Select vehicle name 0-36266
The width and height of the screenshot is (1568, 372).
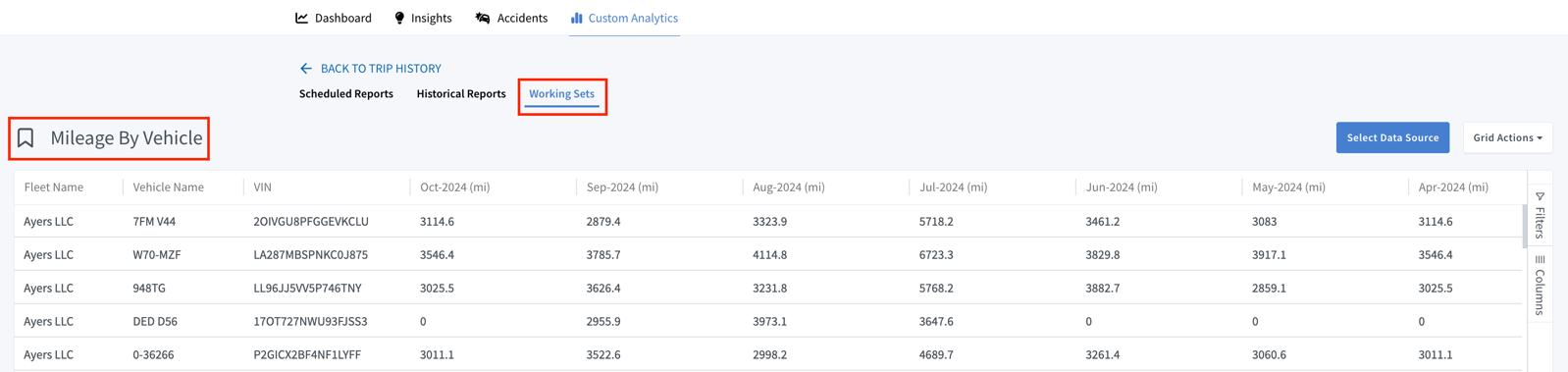pos(153,355)
